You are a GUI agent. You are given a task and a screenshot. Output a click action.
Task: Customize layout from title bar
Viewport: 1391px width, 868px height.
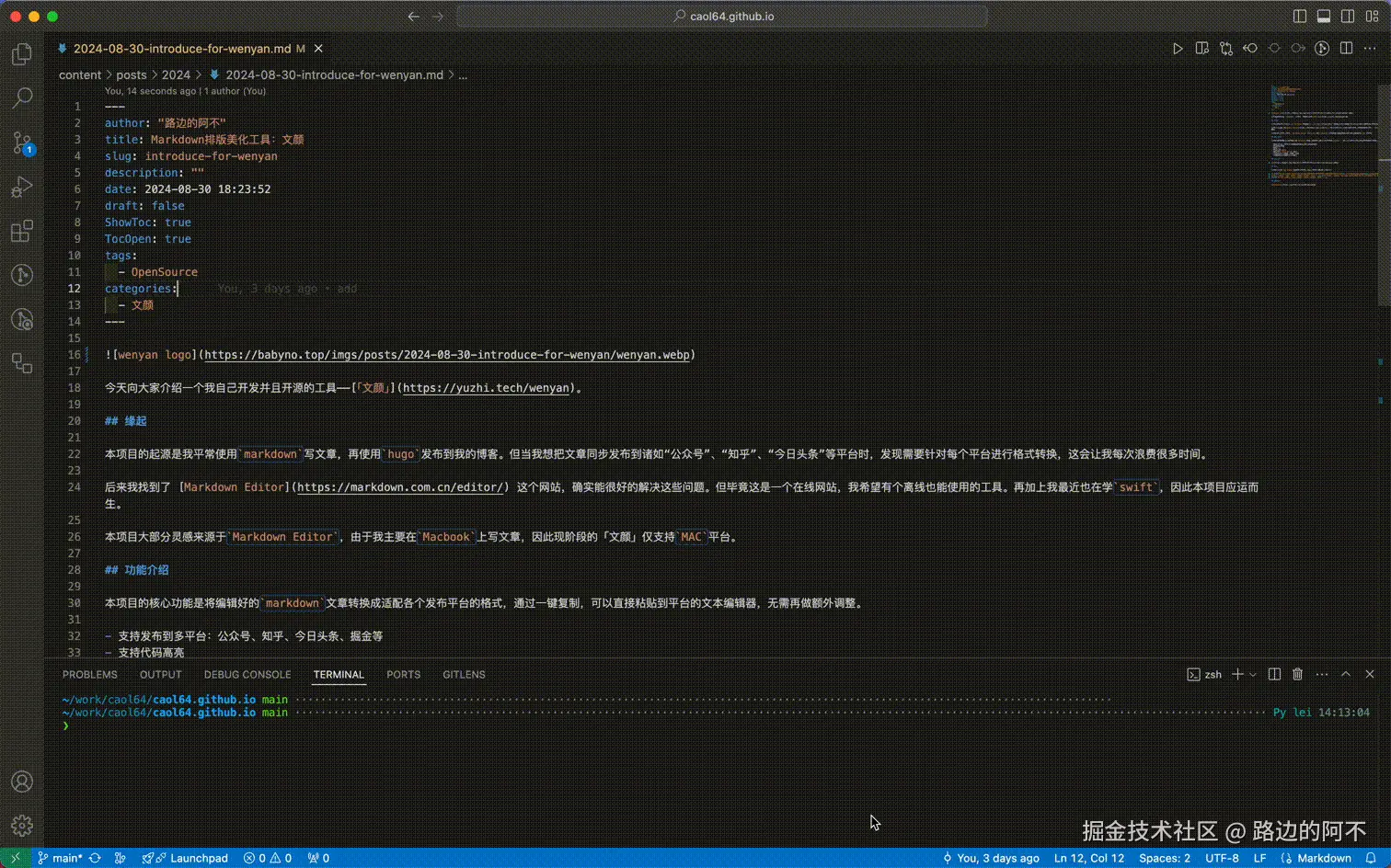pyautogui.click(x=1372, y=17)
